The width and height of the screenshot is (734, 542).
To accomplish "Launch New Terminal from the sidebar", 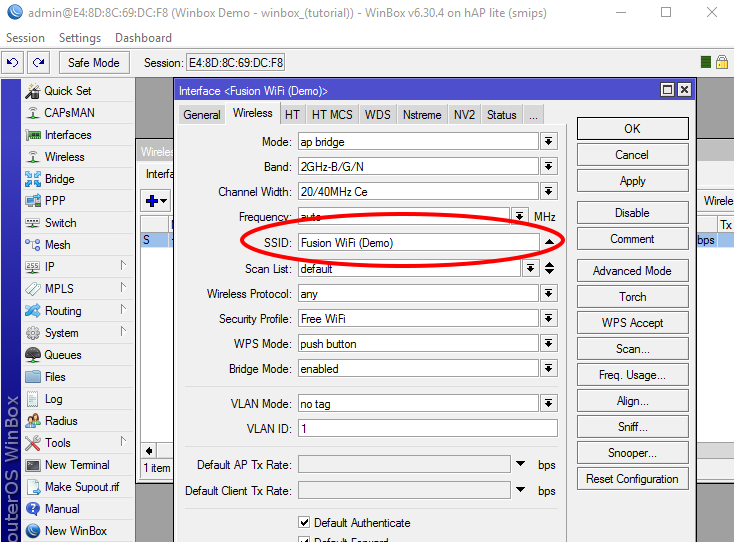I will (x=78, y=465).
